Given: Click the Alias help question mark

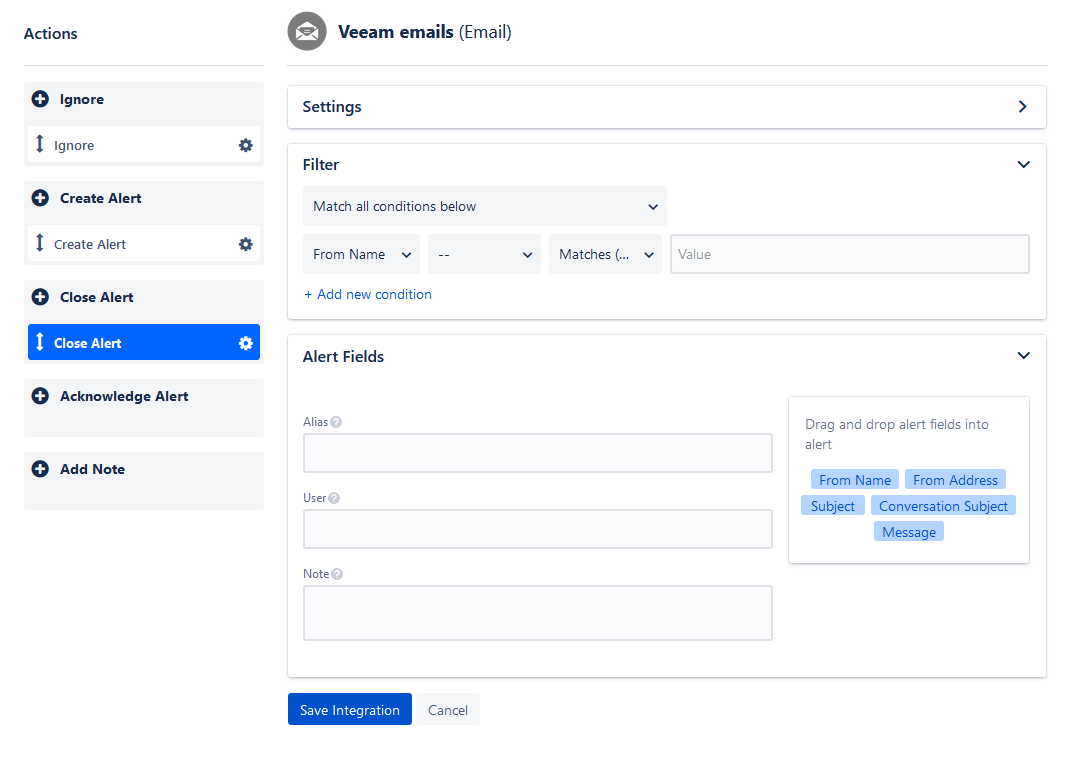Looking at the screenshot, I should pos(336,422).
